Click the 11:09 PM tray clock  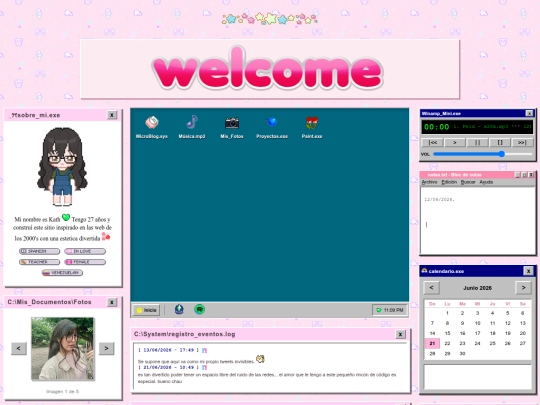click(x=390, y=310)
